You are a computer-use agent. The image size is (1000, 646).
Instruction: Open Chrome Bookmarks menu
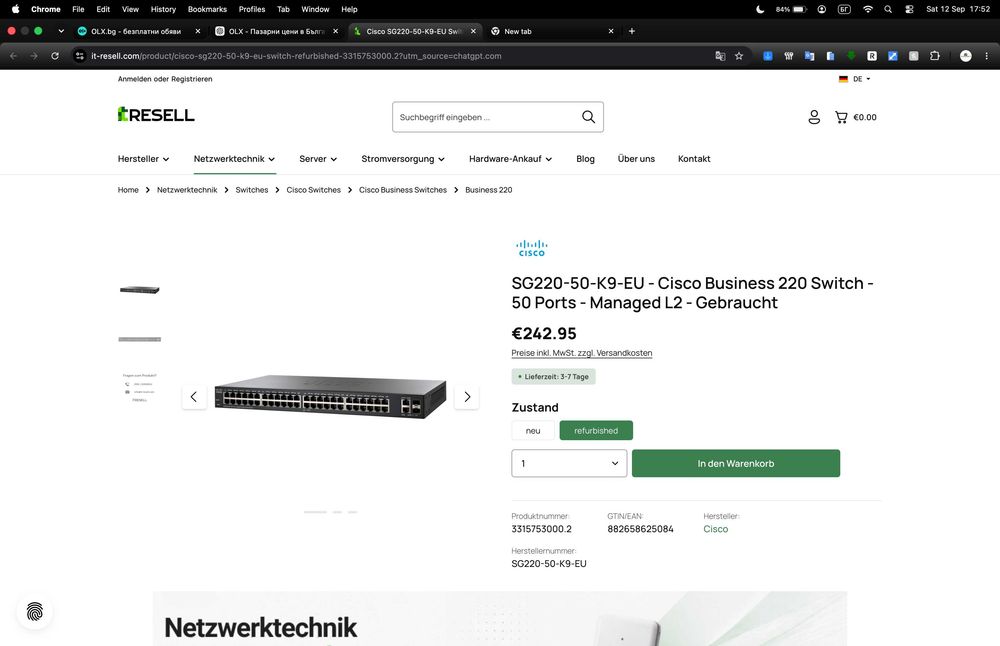click(207, 10)
